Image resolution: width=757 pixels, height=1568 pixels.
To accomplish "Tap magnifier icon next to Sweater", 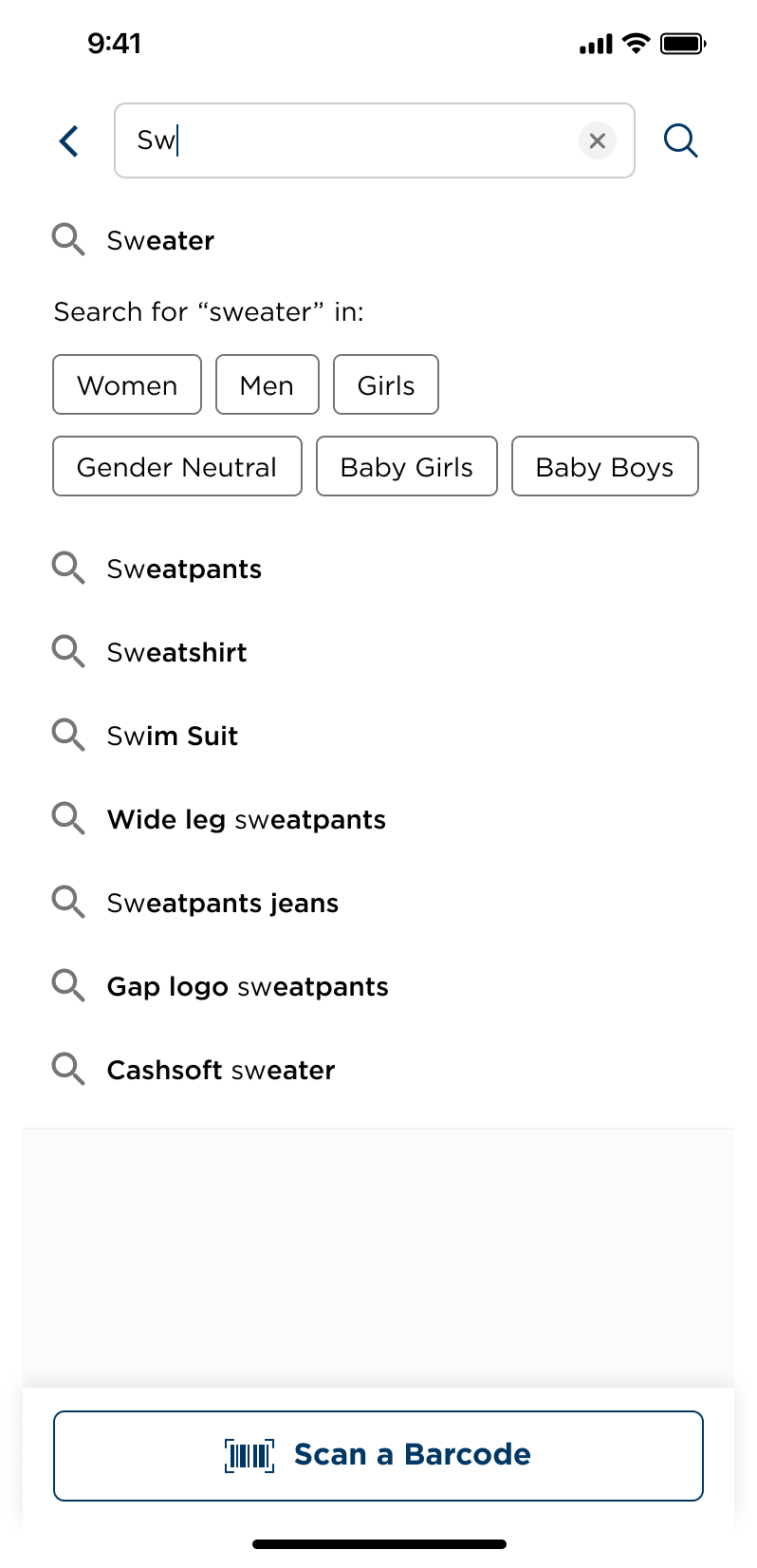I will point(68,240).
